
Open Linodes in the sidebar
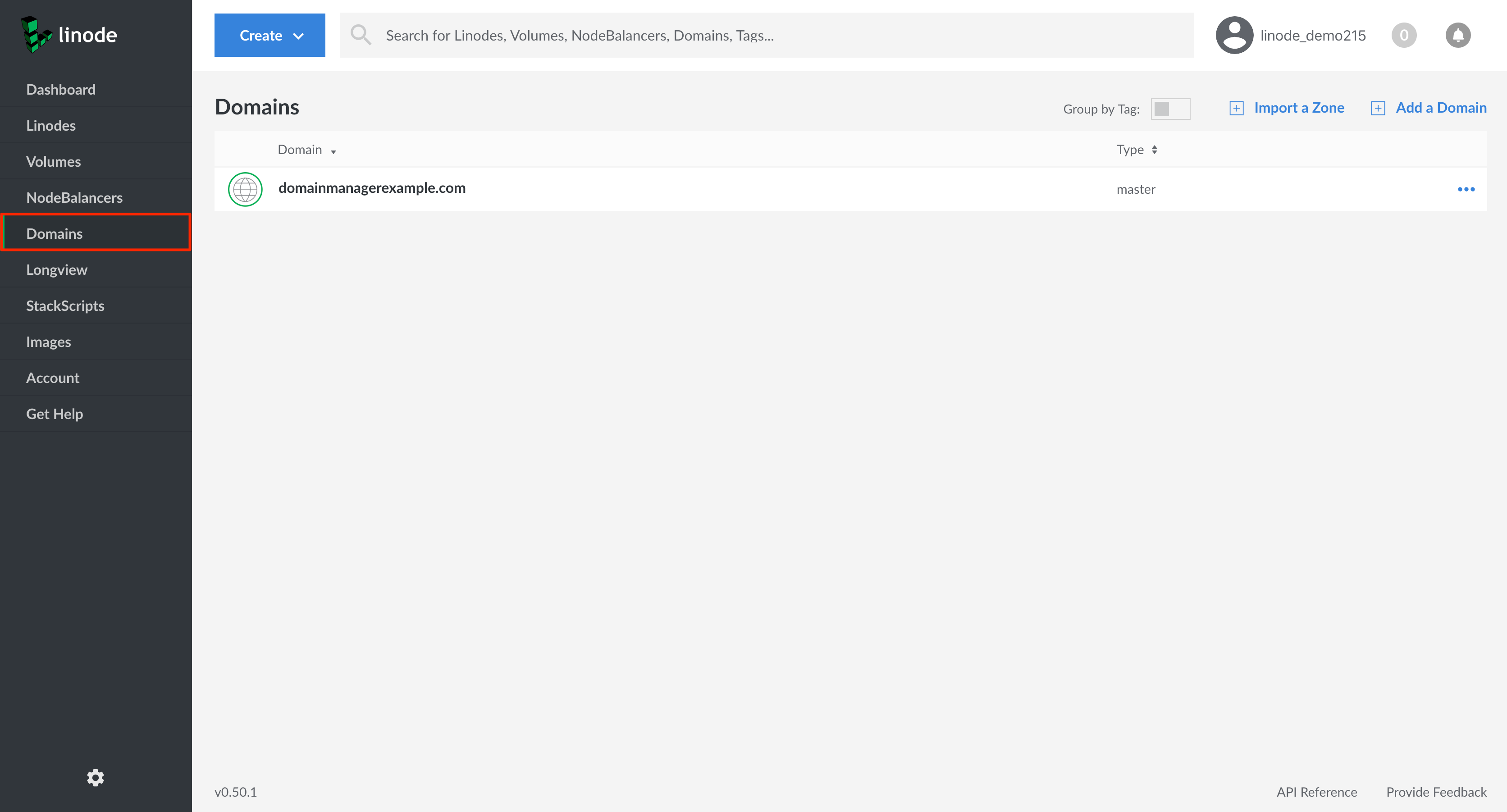pos(51,125)
